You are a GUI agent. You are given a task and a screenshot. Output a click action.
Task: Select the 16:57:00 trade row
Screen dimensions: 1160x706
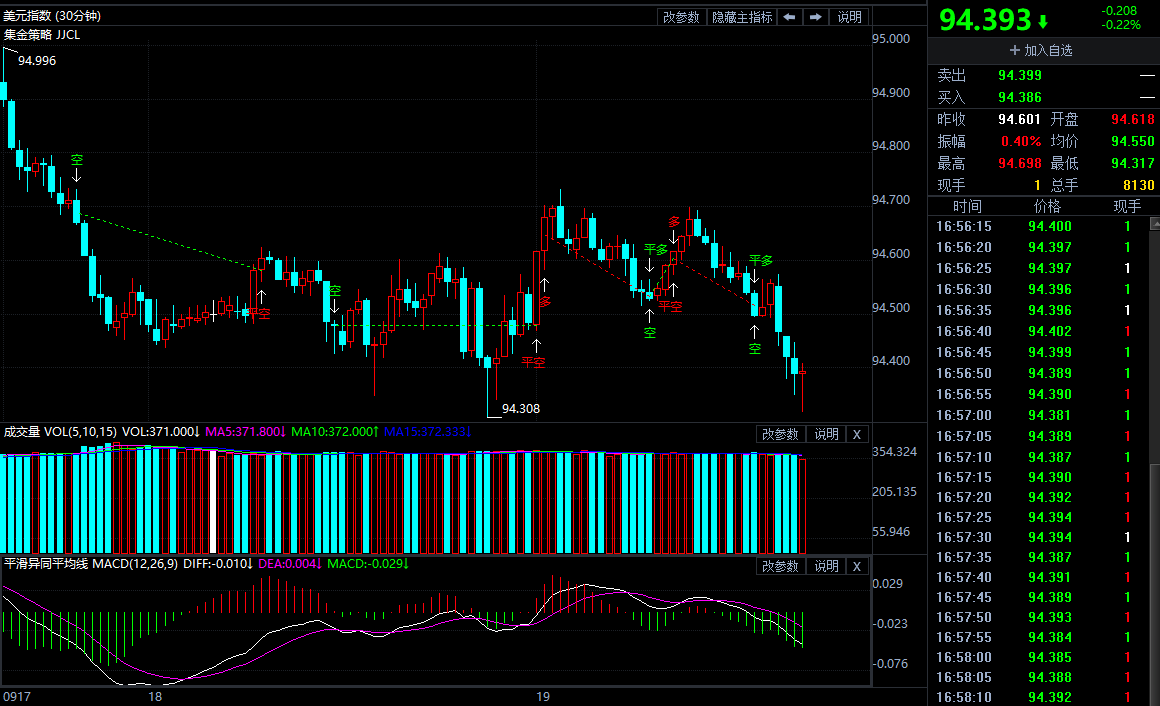click(x=1039, y=415)
